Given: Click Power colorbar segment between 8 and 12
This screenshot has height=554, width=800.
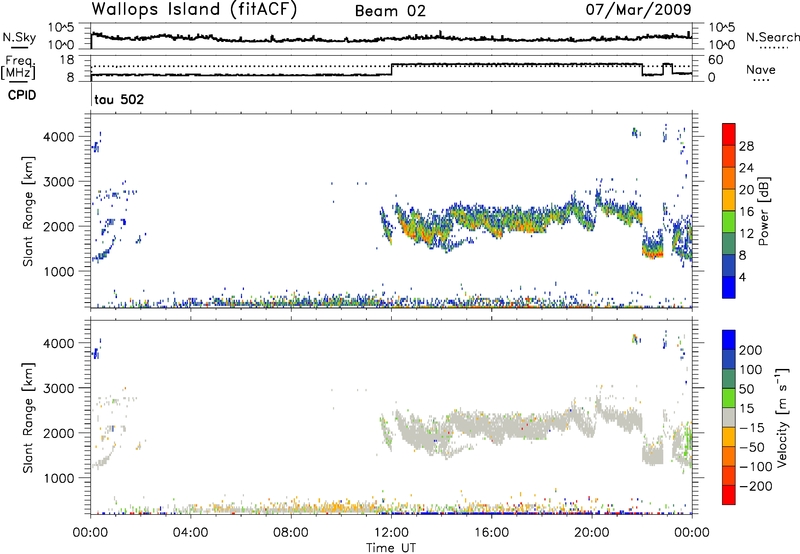Looking at the screenshot, I should (x=729, y=244).
